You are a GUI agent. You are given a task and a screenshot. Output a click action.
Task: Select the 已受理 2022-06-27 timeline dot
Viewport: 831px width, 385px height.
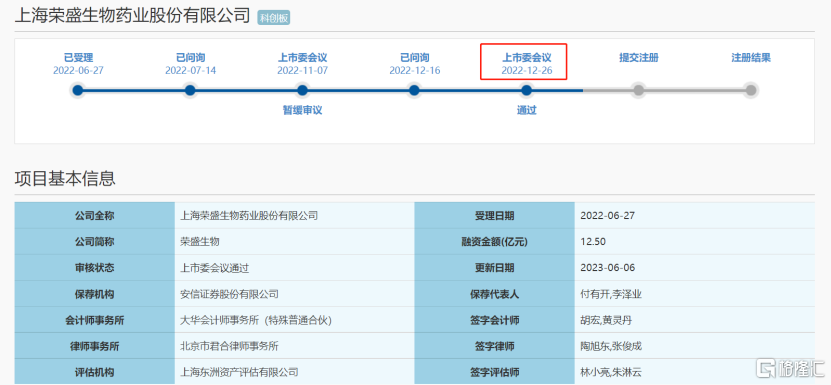coord(78,91)
